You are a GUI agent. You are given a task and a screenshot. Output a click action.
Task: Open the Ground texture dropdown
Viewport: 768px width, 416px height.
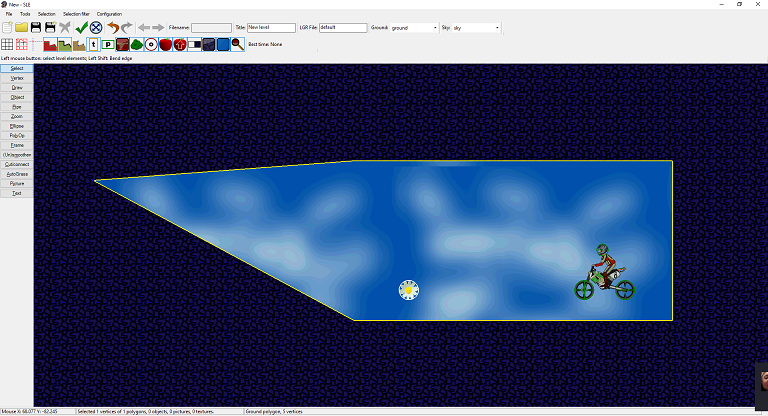[414, 28]
